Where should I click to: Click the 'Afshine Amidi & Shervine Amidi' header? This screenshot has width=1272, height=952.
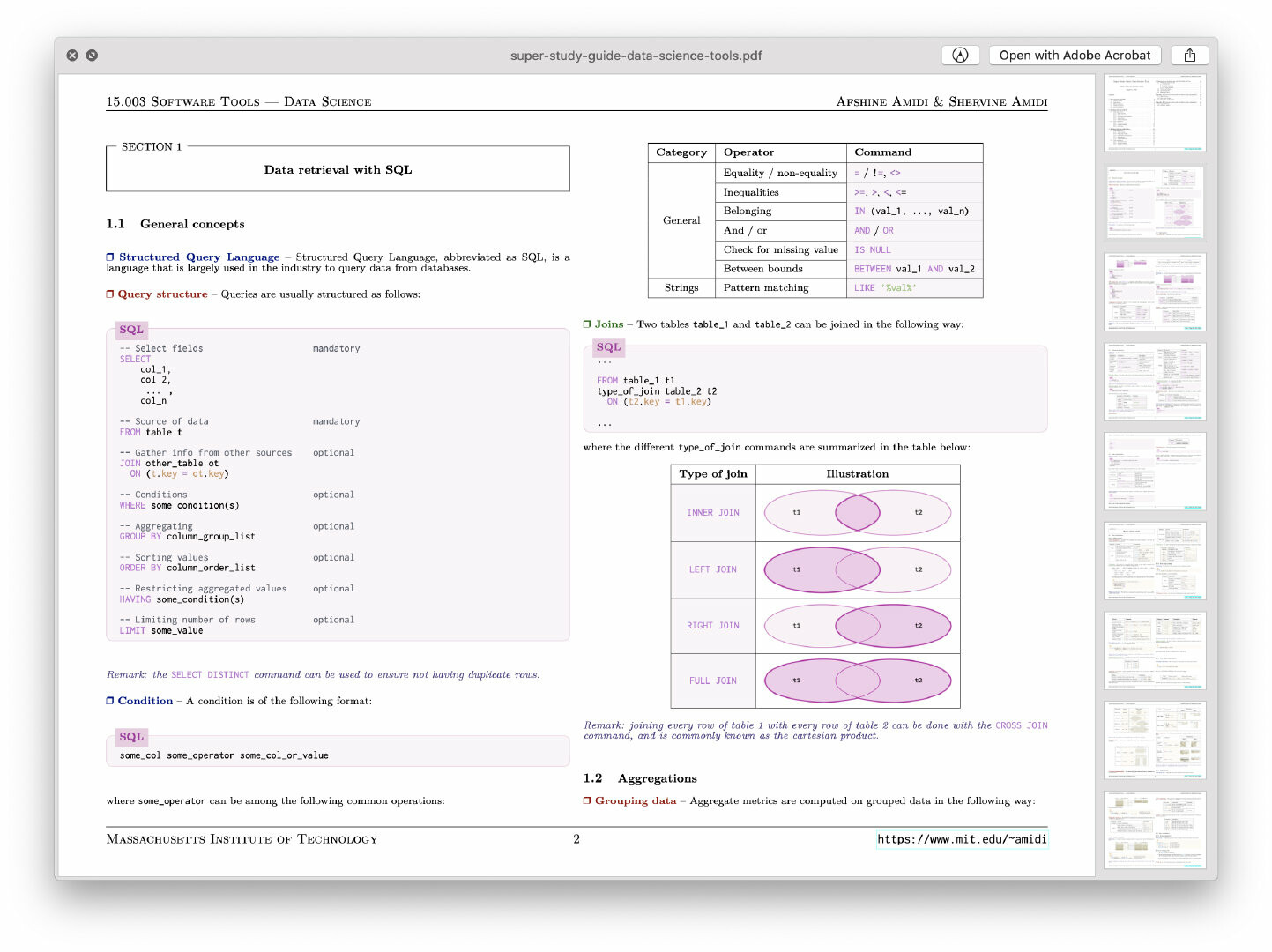941,102
